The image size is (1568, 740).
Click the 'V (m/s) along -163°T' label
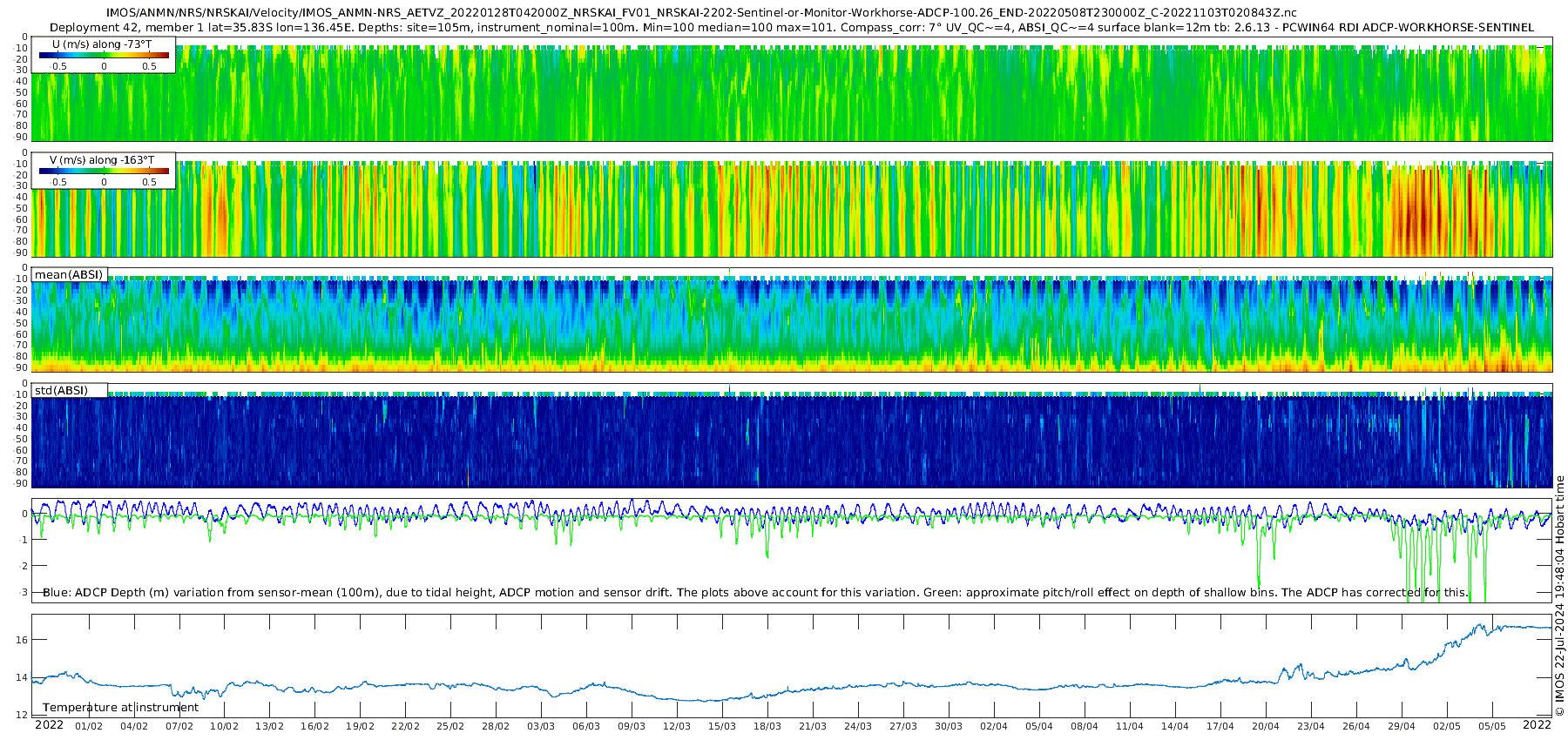tap(102, 160)
